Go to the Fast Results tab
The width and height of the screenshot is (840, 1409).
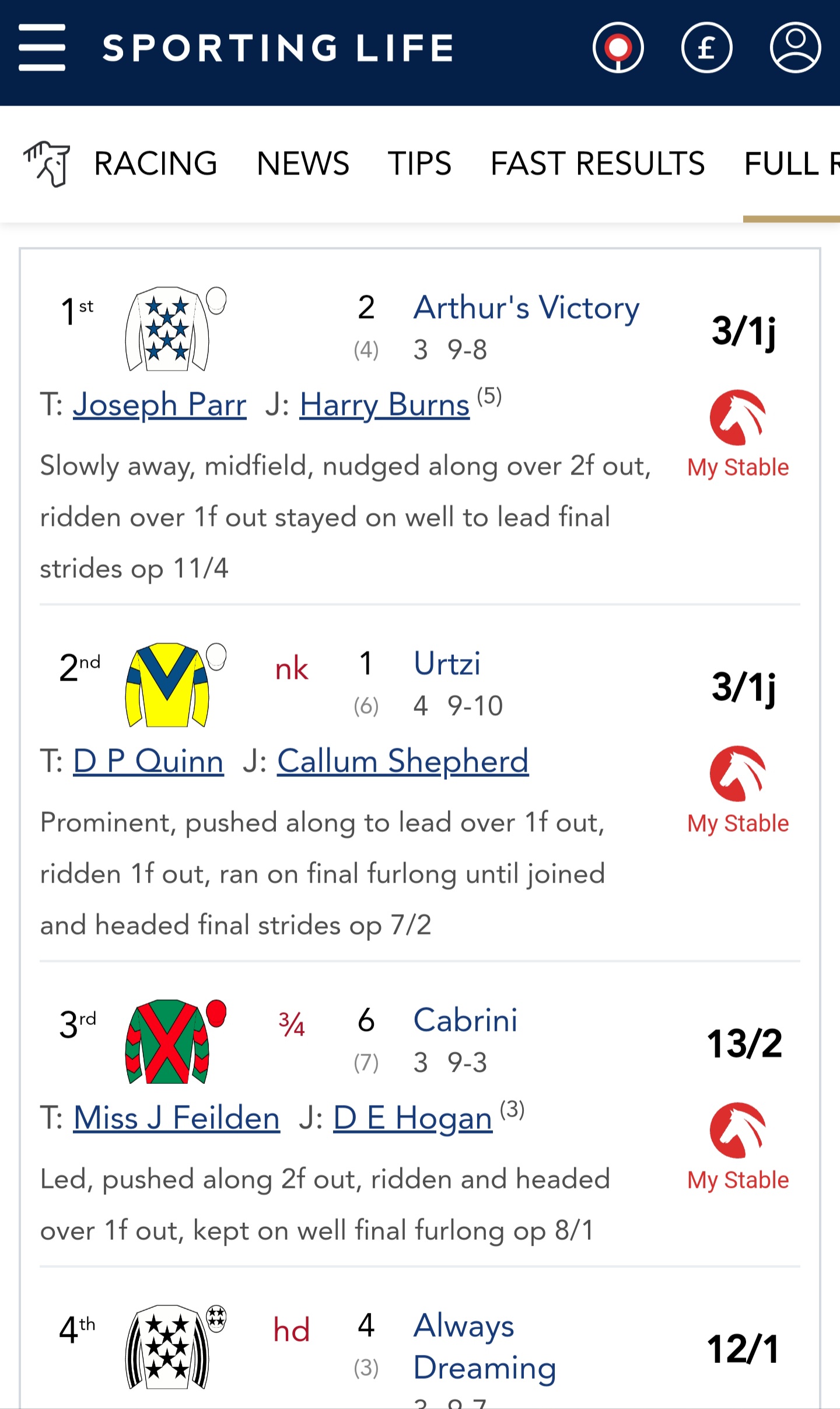[597, 163]
